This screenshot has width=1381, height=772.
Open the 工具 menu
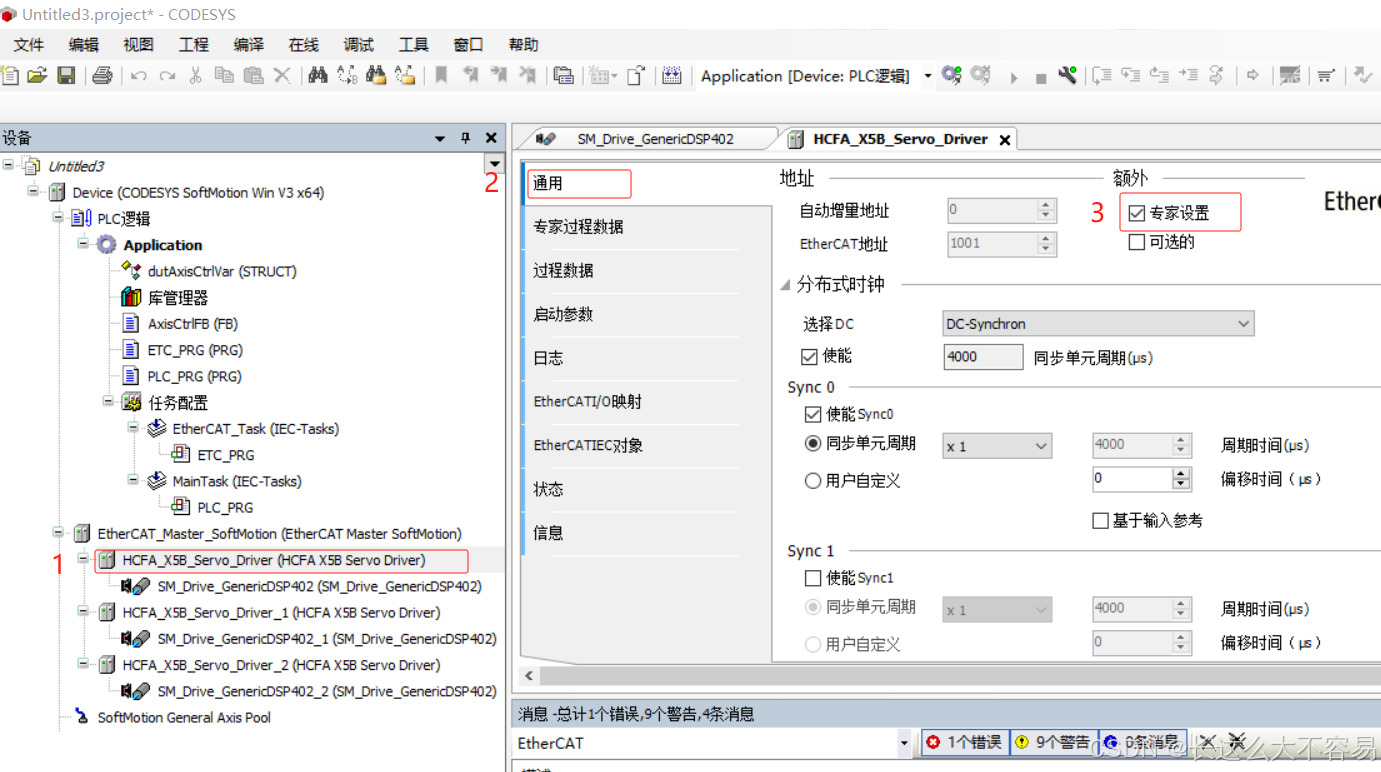click(x=413, y=44)
